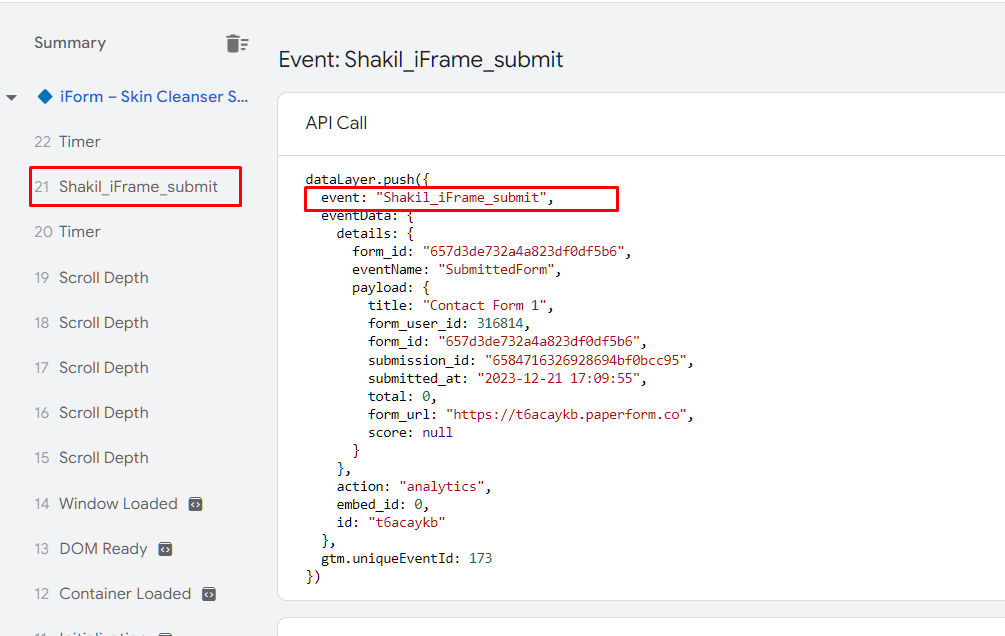Open event 15 Scroll Depth
Image resolution: width=1005 pixels, height=636 pixels.
point(103,458)
